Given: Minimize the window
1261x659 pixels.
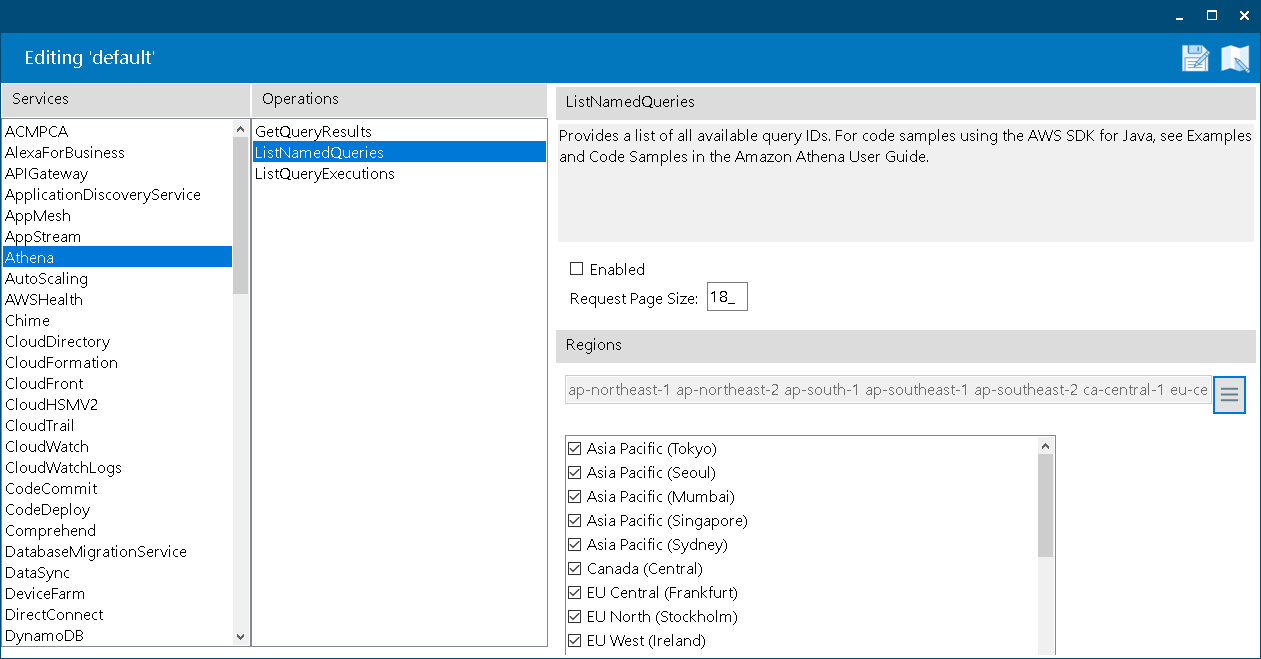Looking at the screenshot, I should [1181, 15].
